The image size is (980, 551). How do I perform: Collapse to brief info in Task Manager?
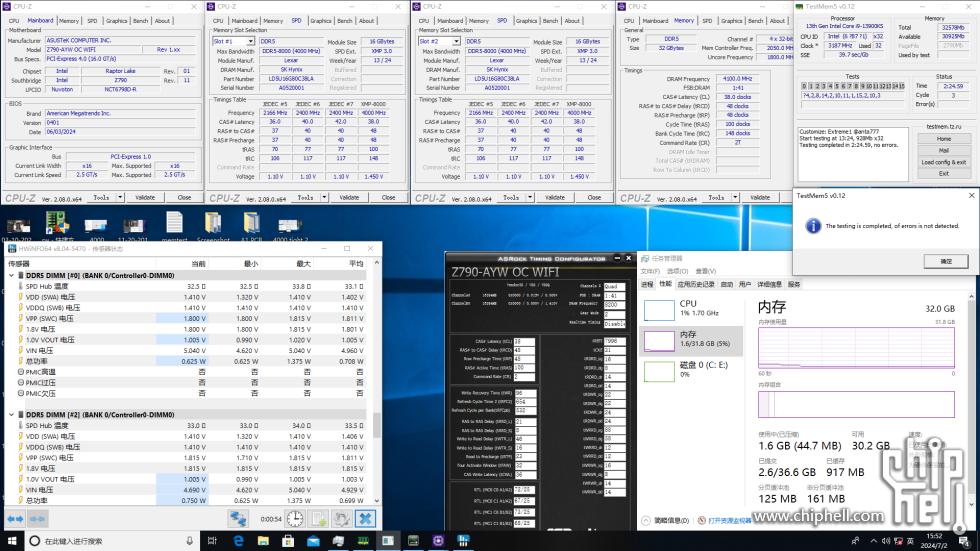pos(666,520)
